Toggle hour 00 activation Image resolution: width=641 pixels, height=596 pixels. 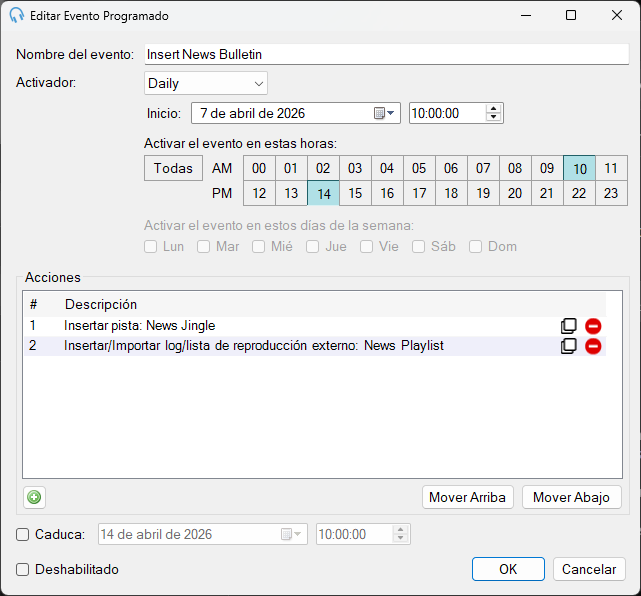[x=259, y=168]
